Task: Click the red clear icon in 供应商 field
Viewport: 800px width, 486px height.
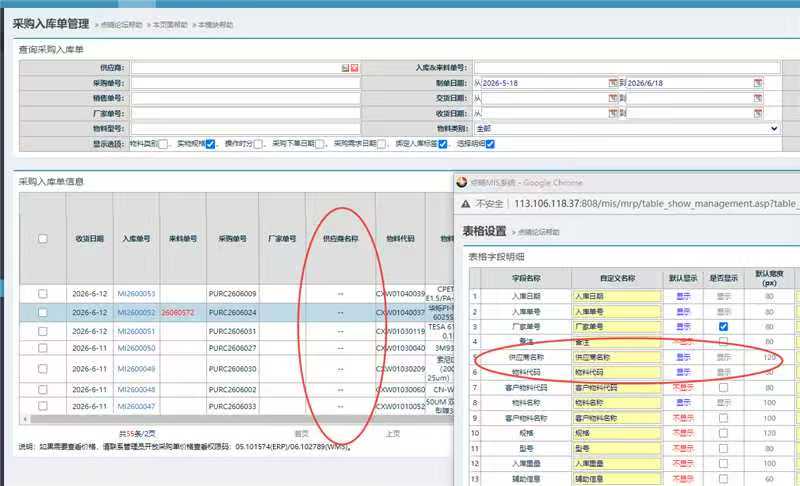Action: [354, 68]
